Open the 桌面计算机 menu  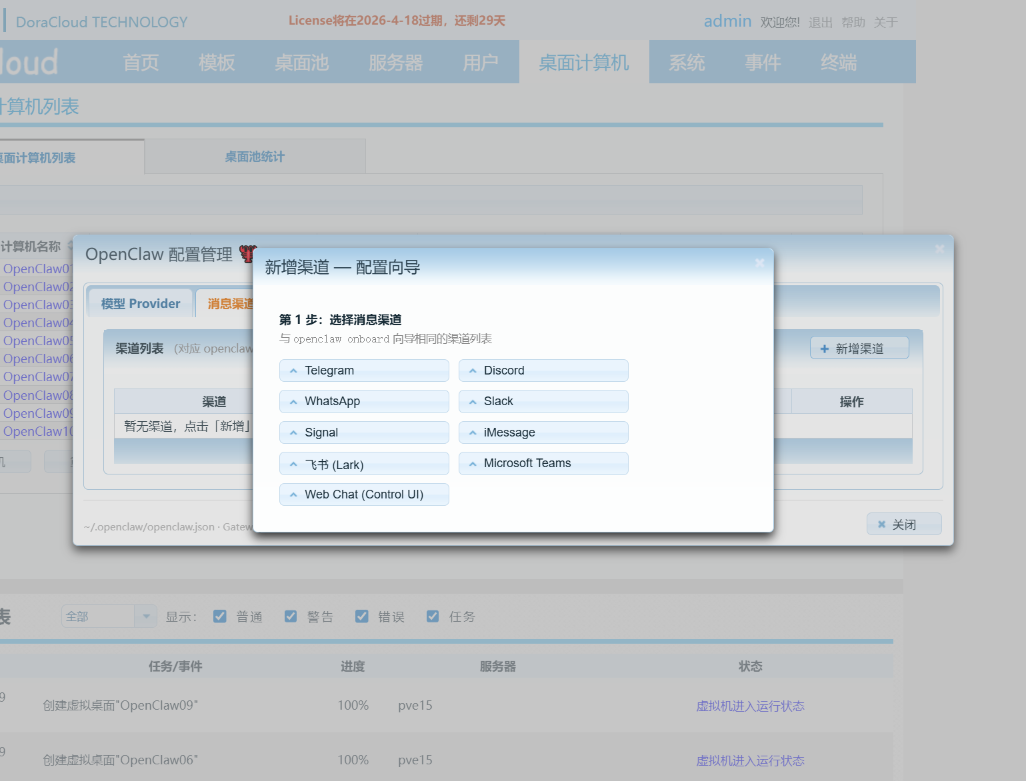(584, 63)
